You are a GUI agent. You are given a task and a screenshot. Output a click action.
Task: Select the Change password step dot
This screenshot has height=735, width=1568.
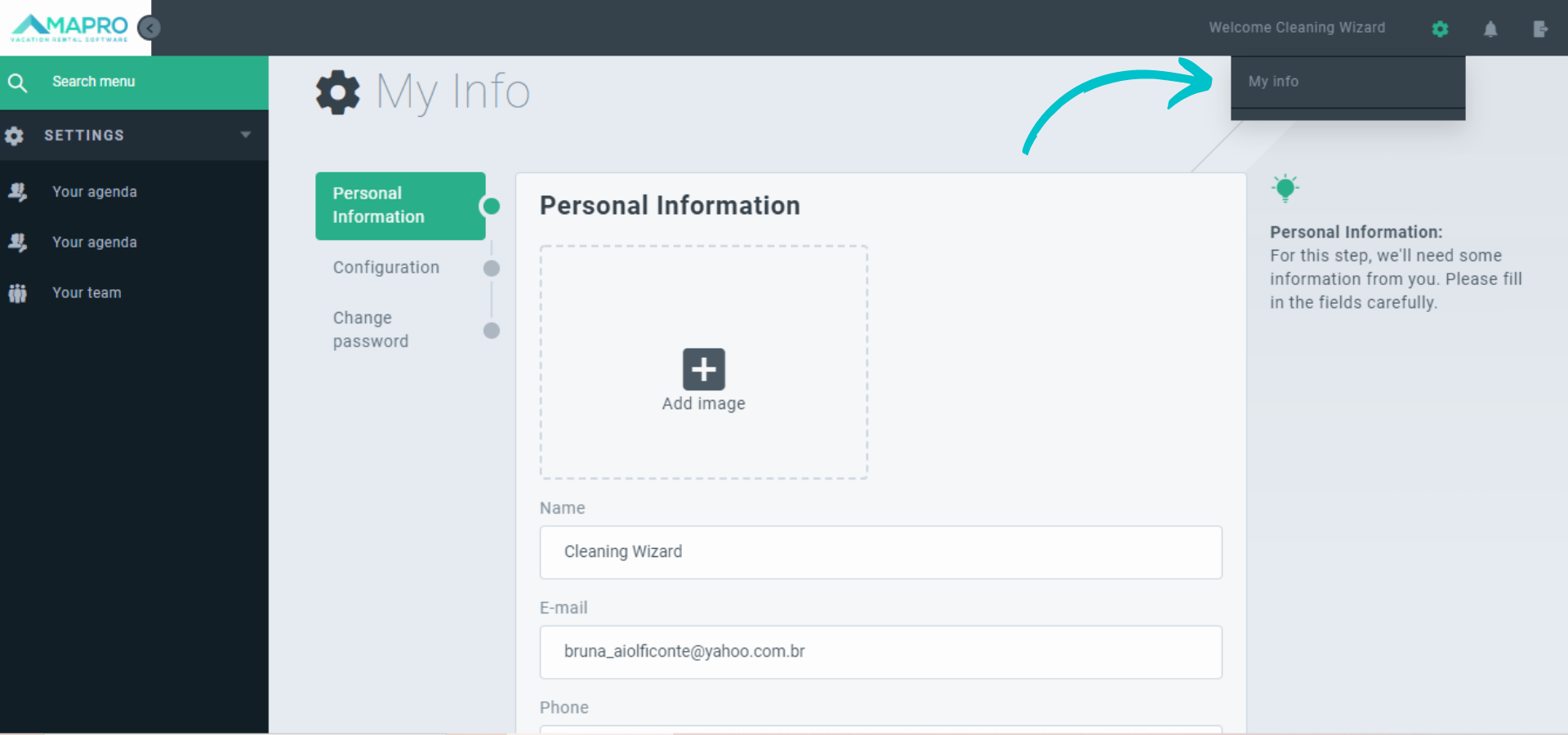click(492, 331)
